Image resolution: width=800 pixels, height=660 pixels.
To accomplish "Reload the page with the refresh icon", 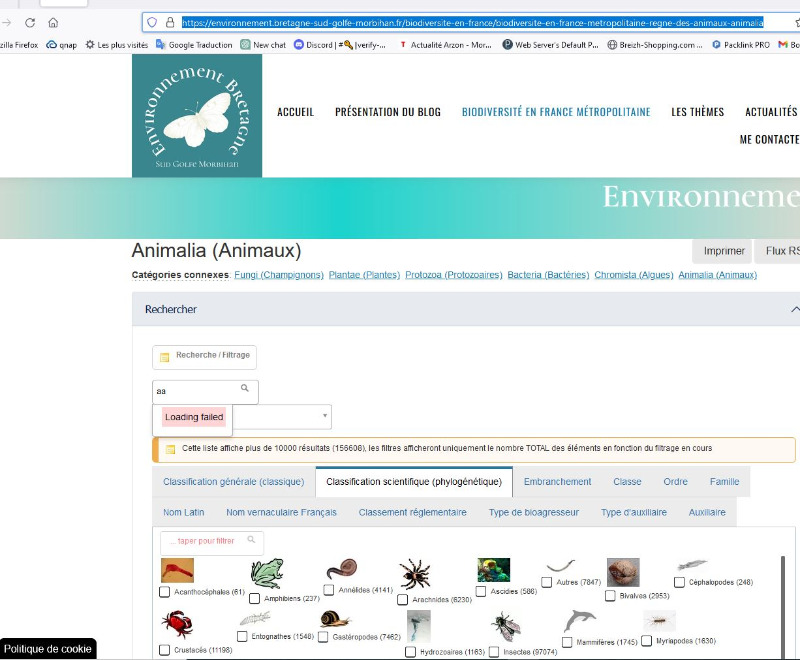I will coord(30,22).
